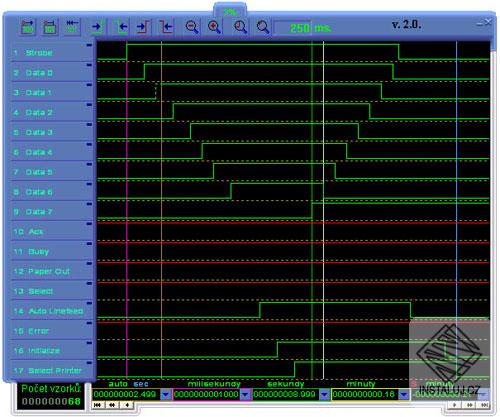
Task: Skip to end of recording button
Action: (484, 405)
